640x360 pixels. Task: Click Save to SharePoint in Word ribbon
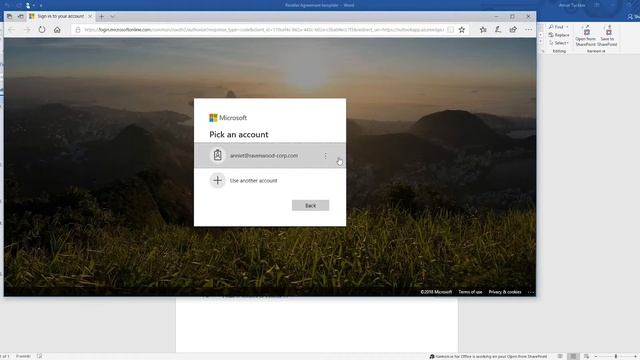[x=608, y=36]
